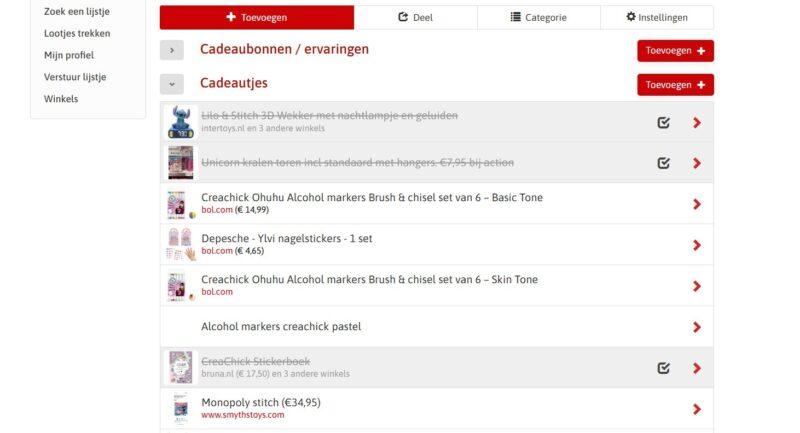Click arrow on Unicorn kralen toren row
The height and width of the screenshot is (433, 800).
[697, 163]
